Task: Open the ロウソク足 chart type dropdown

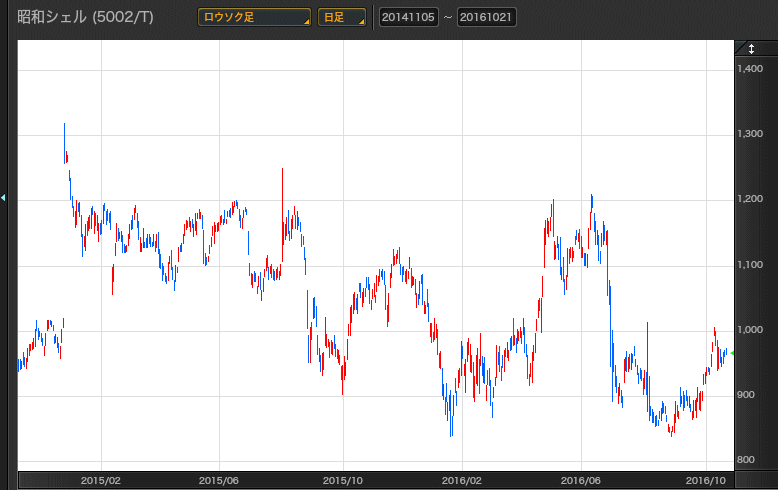Action: pos(254,17)
